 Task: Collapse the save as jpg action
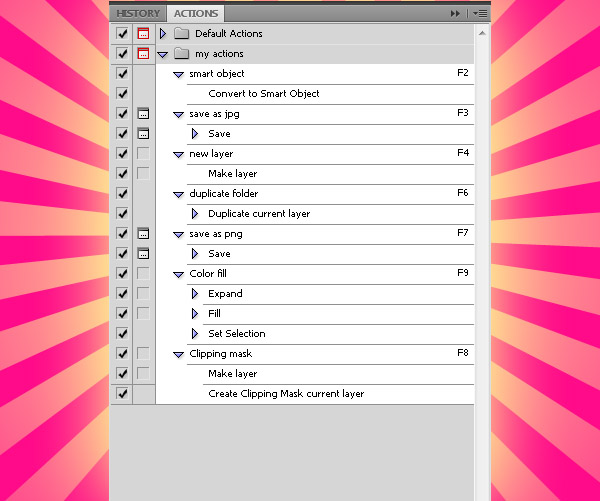(x=178, y=114)
